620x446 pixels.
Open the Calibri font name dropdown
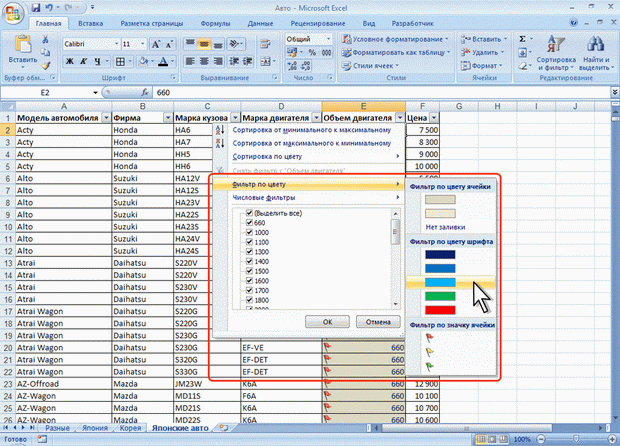(x=117, y=44)
